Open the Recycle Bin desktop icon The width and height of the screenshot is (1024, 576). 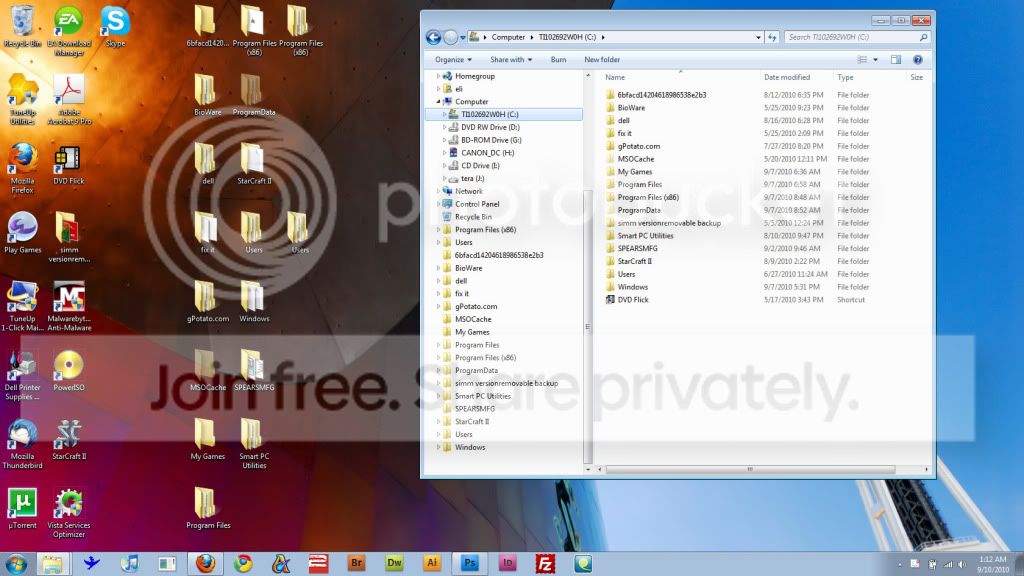click(22, 26)
